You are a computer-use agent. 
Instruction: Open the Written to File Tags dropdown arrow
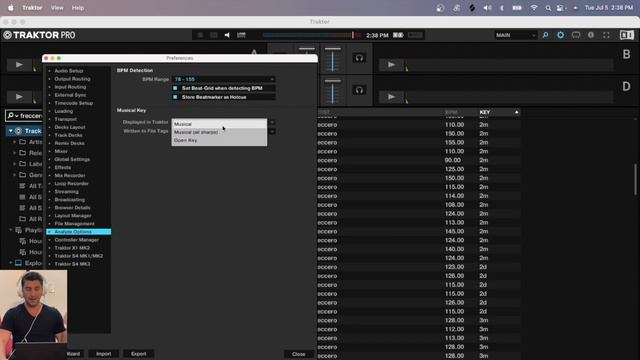tap(272, 131)
